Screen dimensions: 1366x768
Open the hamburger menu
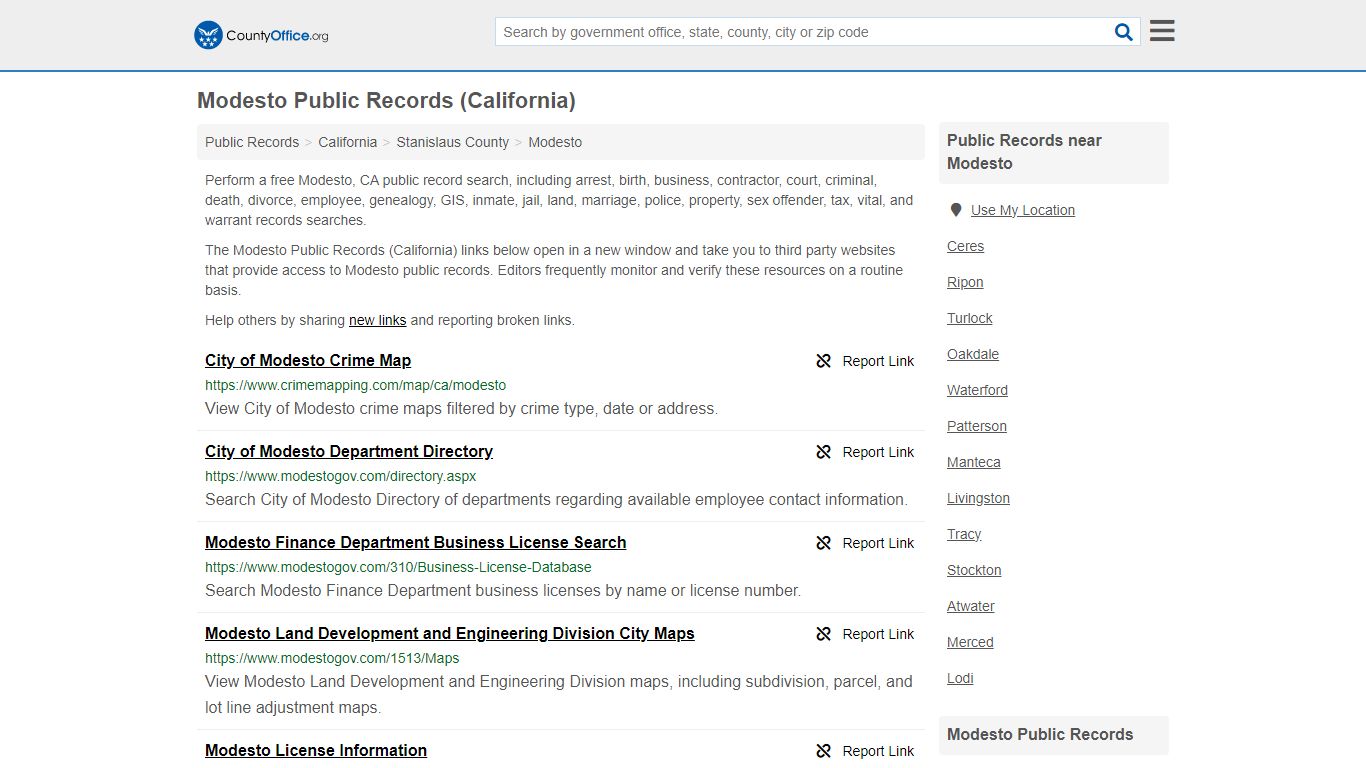[x=1162, y=31]
